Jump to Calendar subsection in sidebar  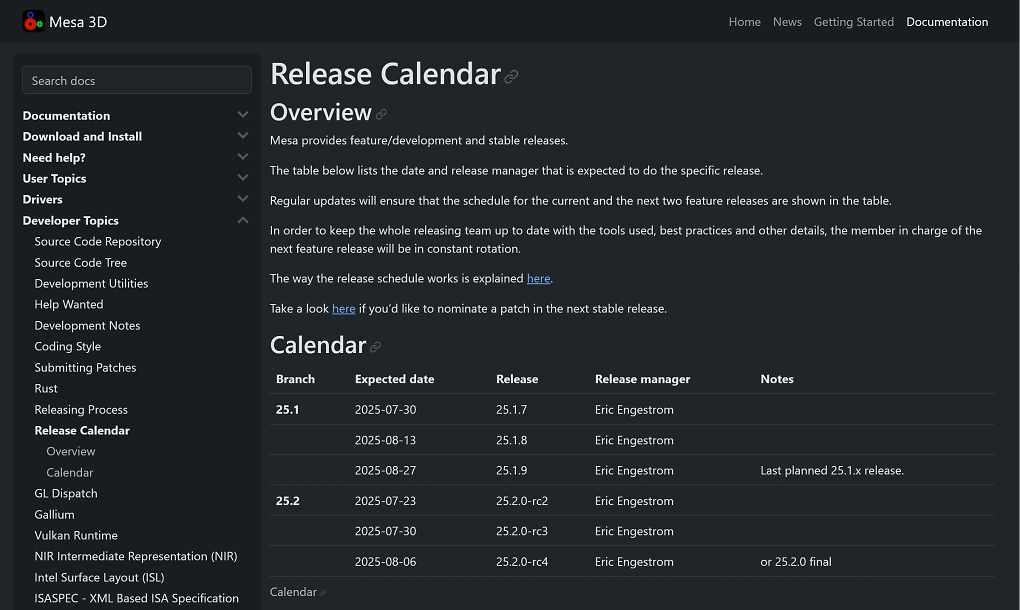click(x=70, y=473)
